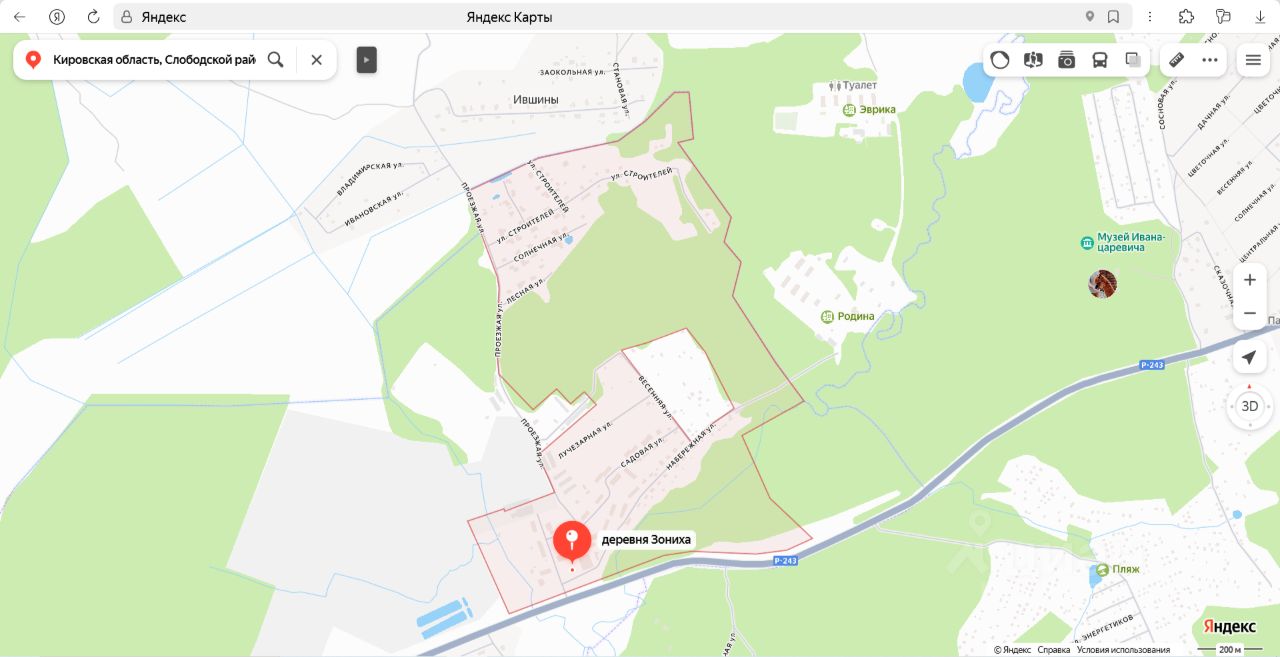The width and height of the screenshot is (1280, 657).
Task: Show photos layer with camera icon
Action: pos(1067,59)
